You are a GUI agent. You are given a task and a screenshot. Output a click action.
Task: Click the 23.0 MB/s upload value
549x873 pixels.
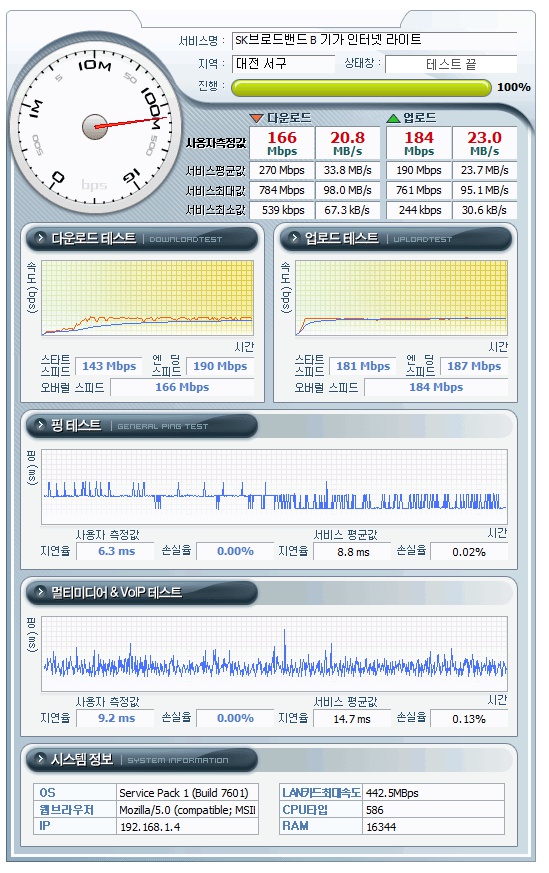484,143
